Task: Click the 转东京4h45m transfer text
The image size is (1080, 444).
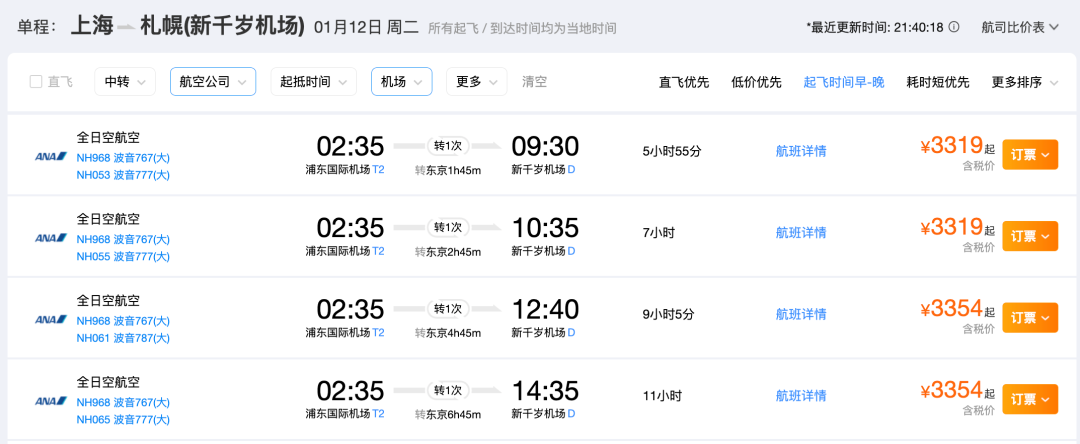Action: pos(448,333)
